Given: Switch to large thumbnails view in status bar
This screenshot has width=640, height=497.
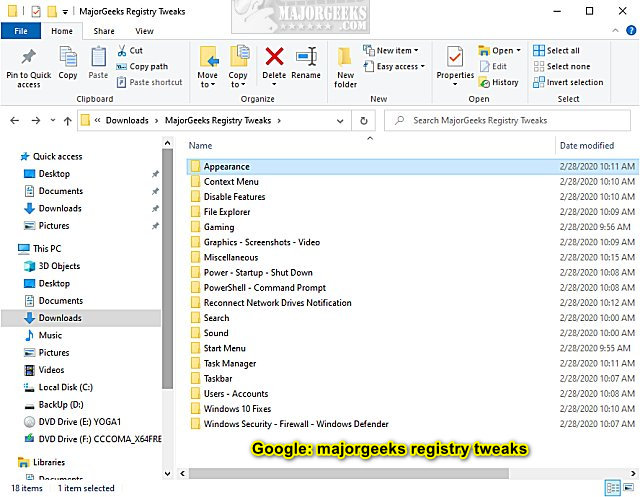Looking at the screenshot, I should (627, 488).
